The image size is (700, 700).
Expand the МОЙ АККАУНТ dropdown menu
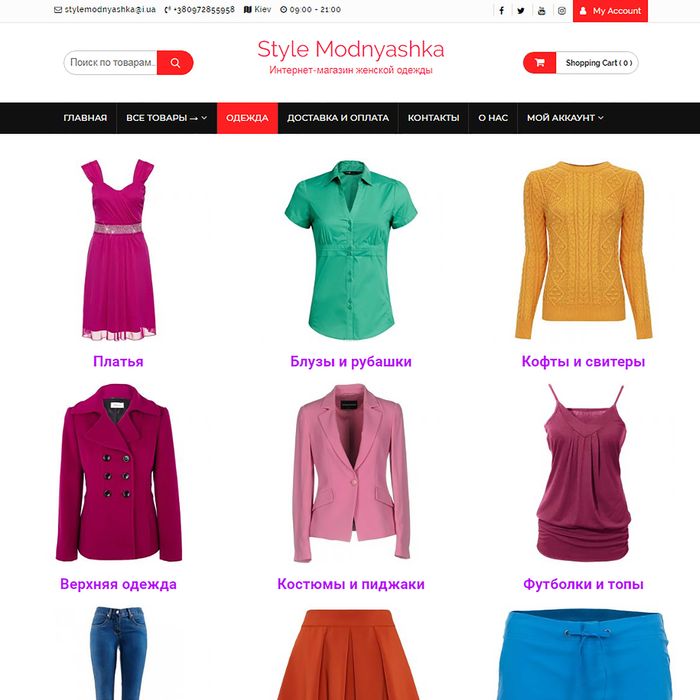click(x=565, y=118)
